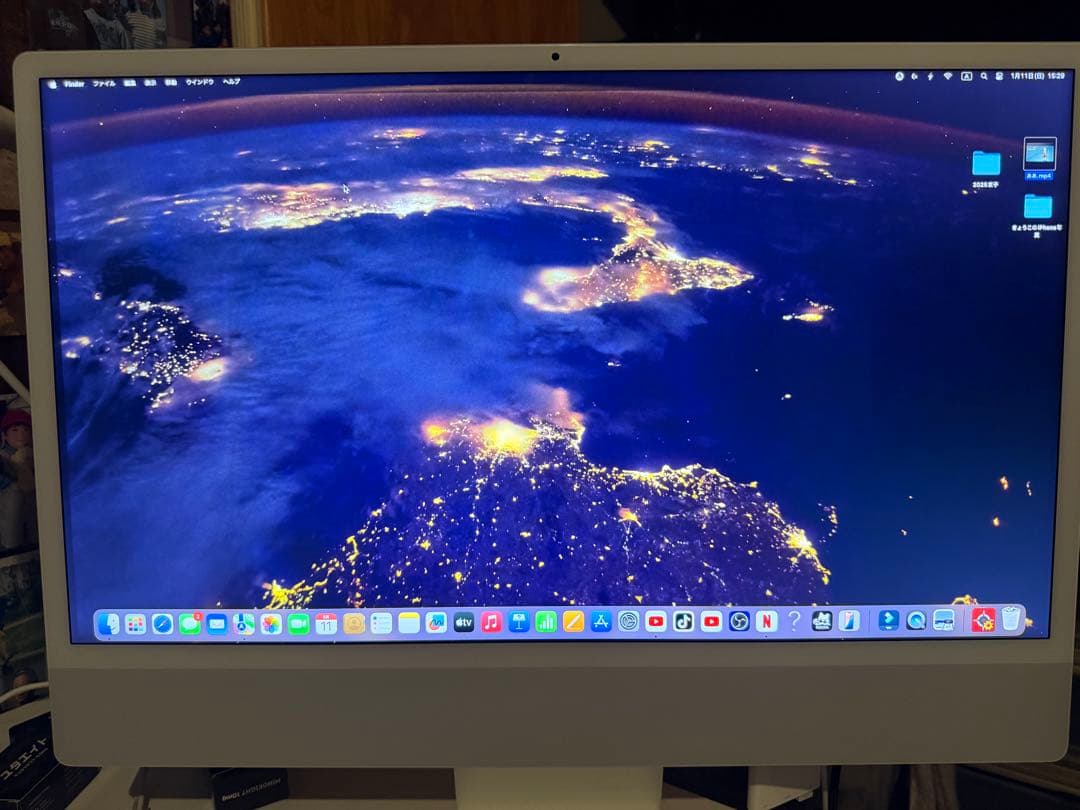Toggle the input source via the A icon
1080x810 pixels.
click(967, 74)
